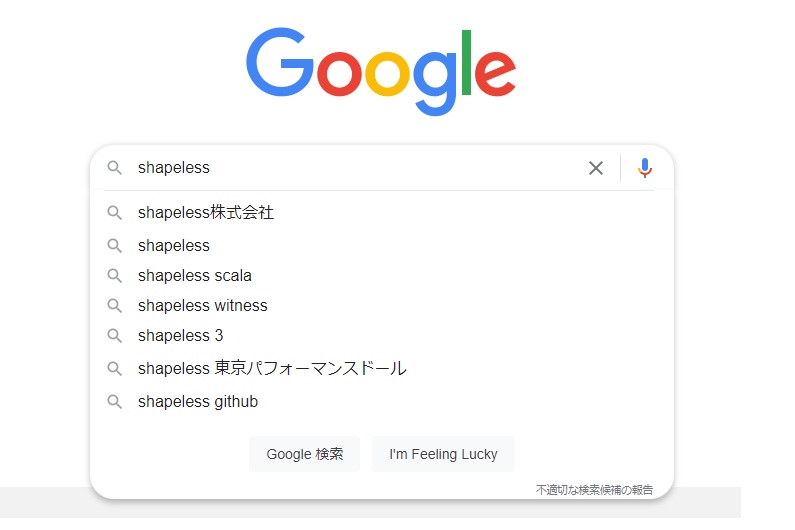Viewport: 795px width, 530px height.
Task: Clear the search box with X icon
Action: point(596,168)
